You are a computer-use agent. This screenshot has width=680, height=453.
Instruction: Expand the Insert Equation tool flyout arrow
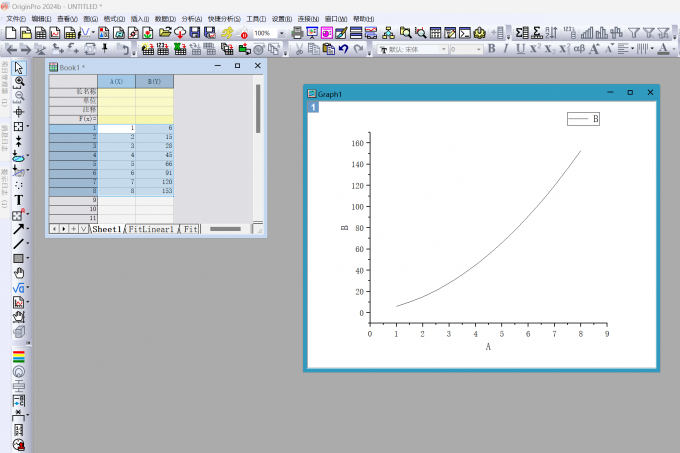pyautogui.click(x=28, y=287)
